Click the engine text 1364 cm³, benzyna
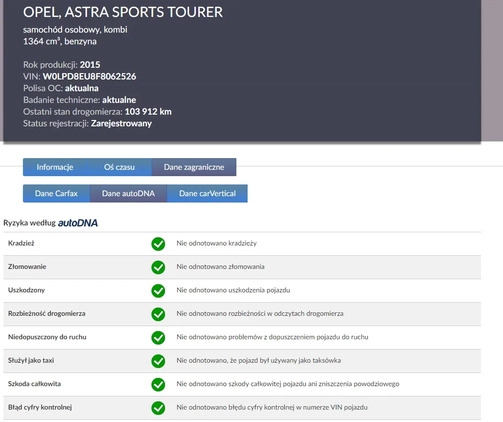This screenshot has height=422, width=503. 60,41
